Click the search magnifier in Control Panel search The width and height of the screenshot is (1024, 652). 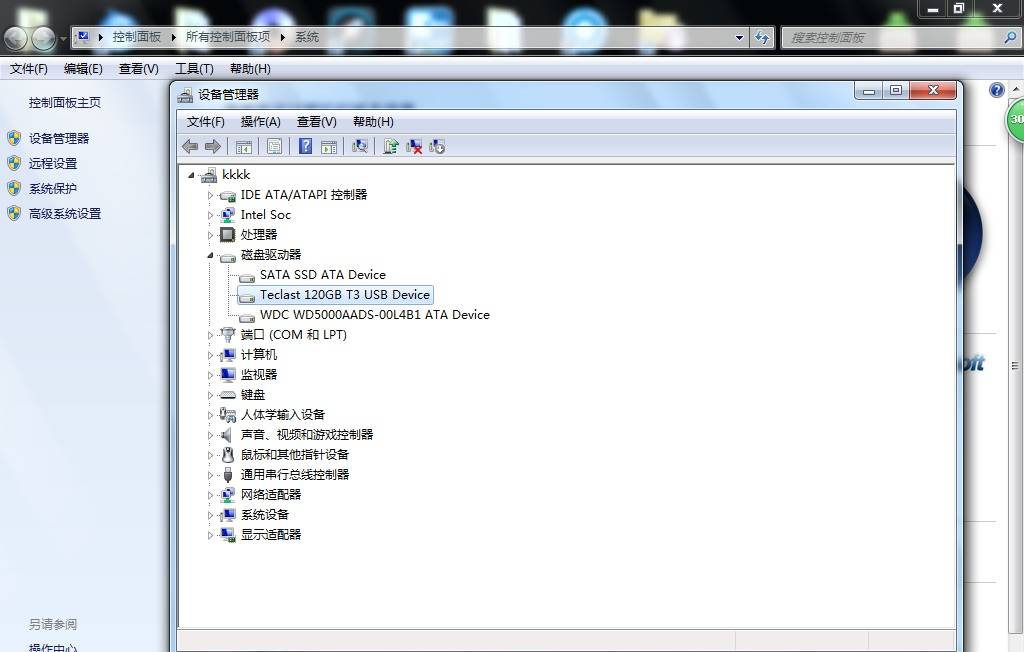pyautogui.click(x=1010, y=37)
